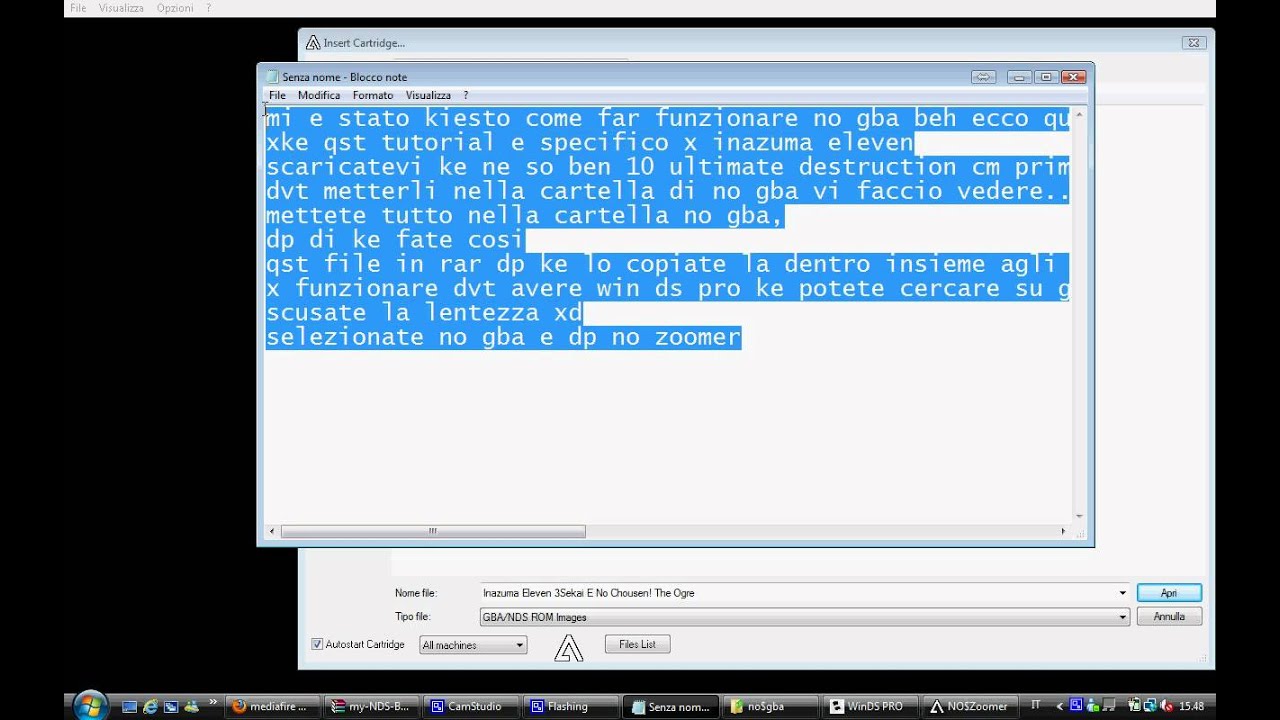Open Notepad ? help menu
The height and width of the screenshot is (720, 1280).
(x=466, y=95)
